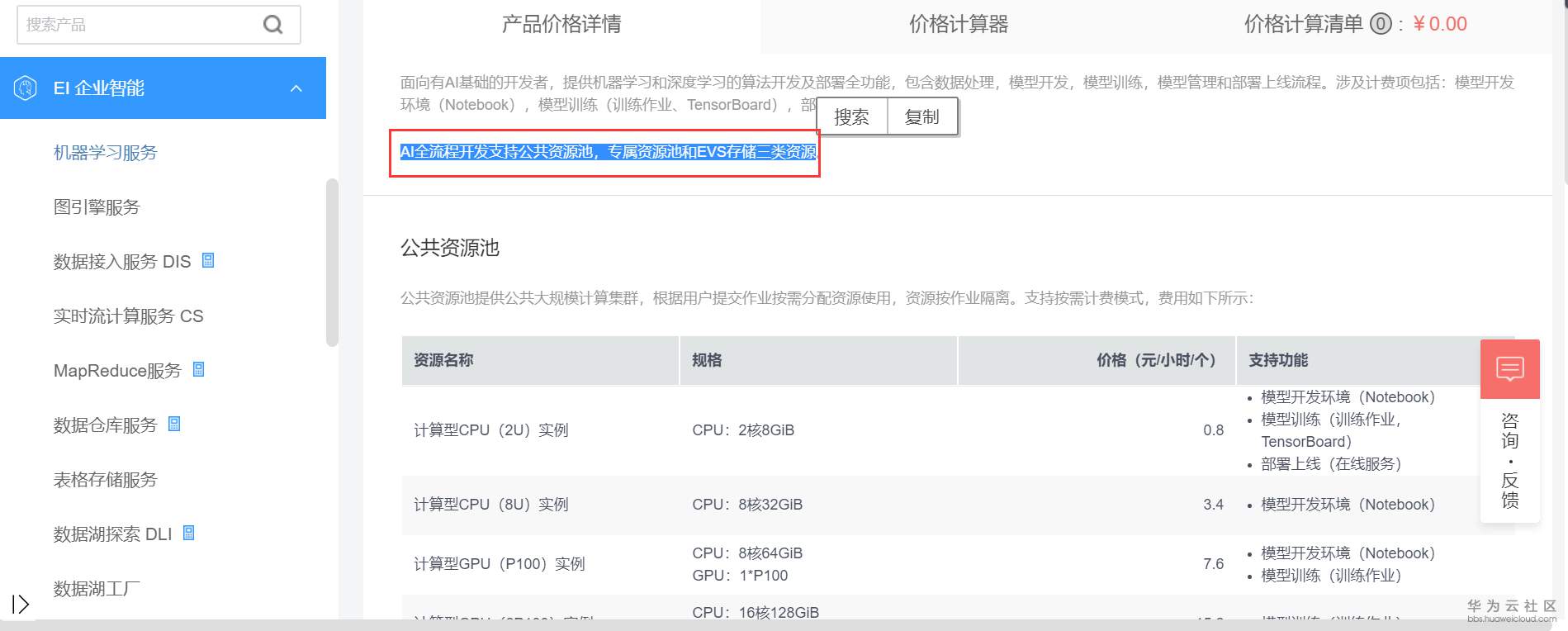This screenshot has width=1568, height=631.
Task: Click the 公共资源池 section heading
Action: [x=450, y=248]
